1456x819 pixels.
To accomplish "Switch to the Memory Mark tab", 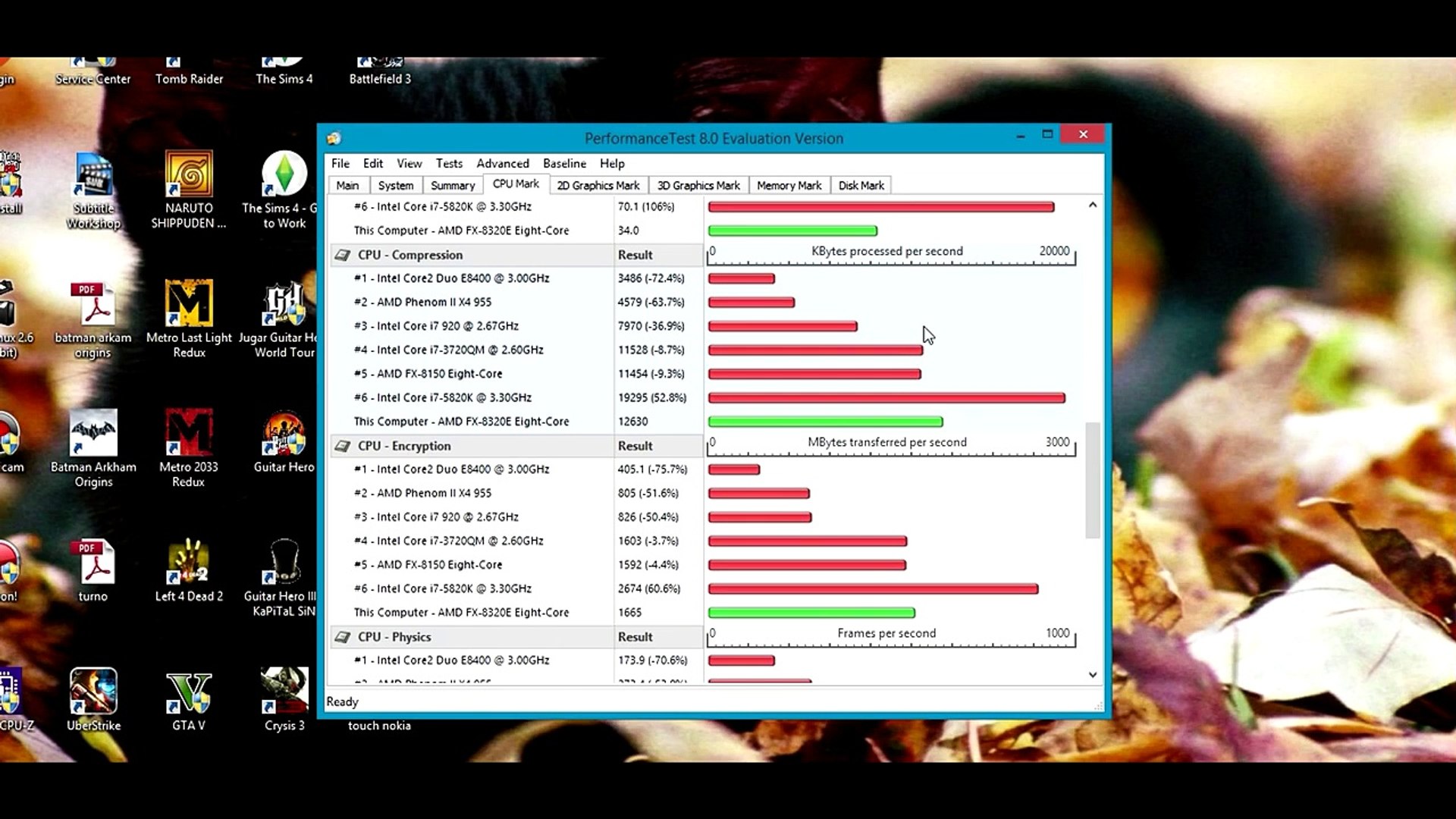I will click(x=789, y=185).
